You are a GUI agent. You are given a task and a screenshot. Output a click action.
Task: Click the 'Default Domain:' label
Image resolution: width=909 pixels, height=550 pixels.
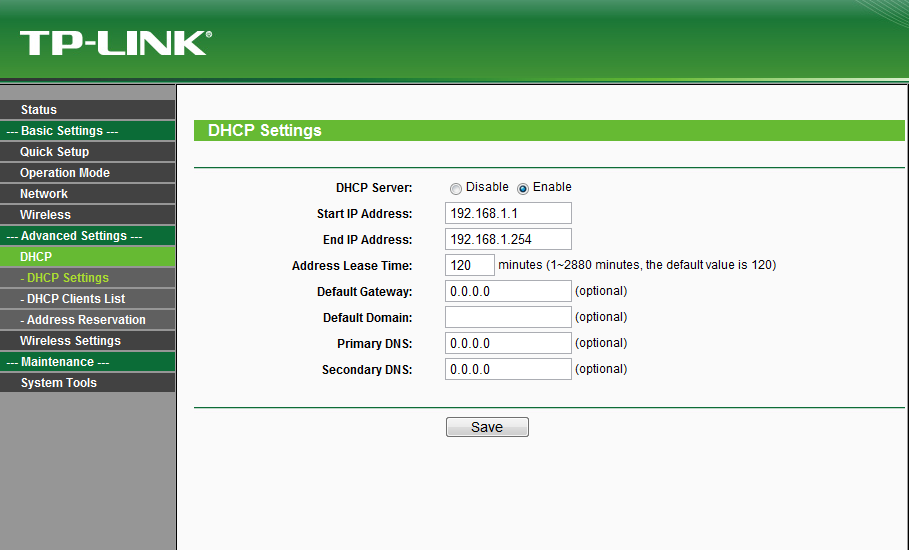(368, 318)
